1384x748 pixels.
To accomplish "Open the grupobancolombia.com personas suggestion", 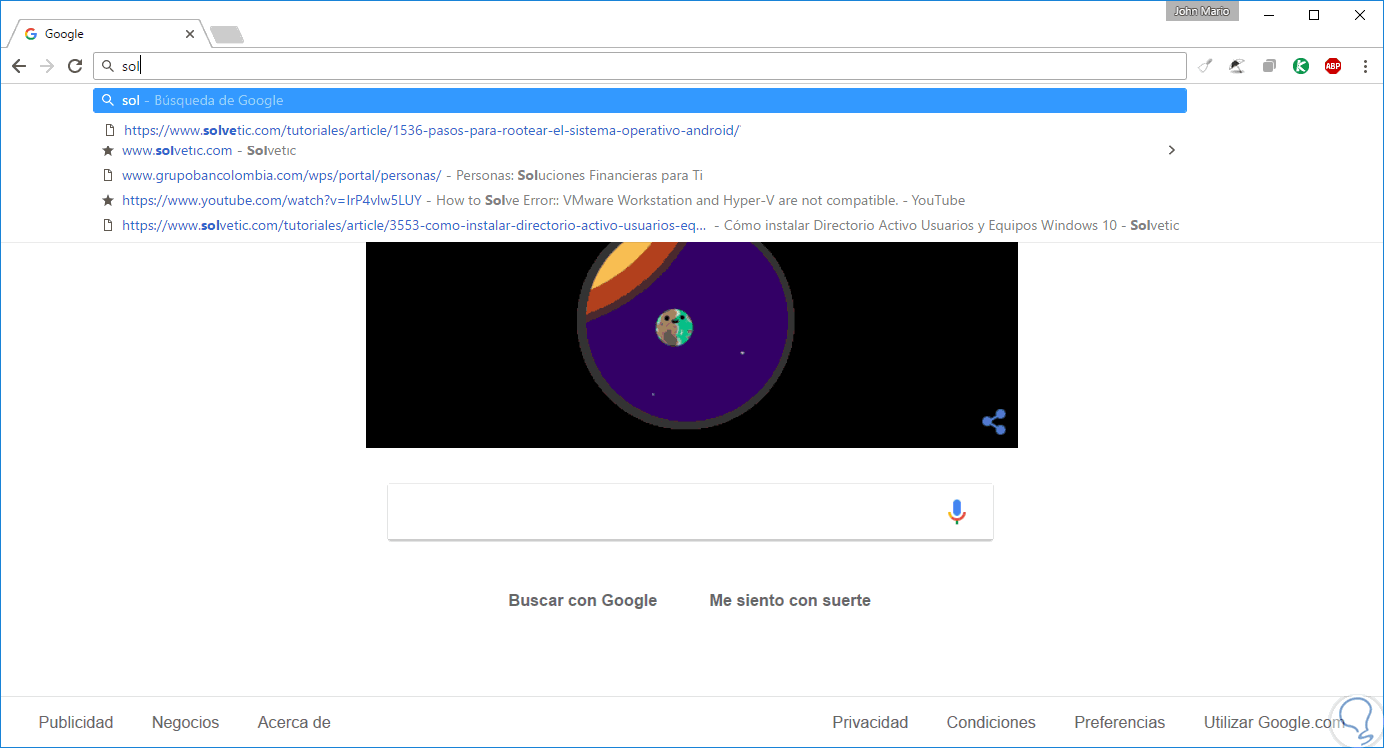I will 640,175.
